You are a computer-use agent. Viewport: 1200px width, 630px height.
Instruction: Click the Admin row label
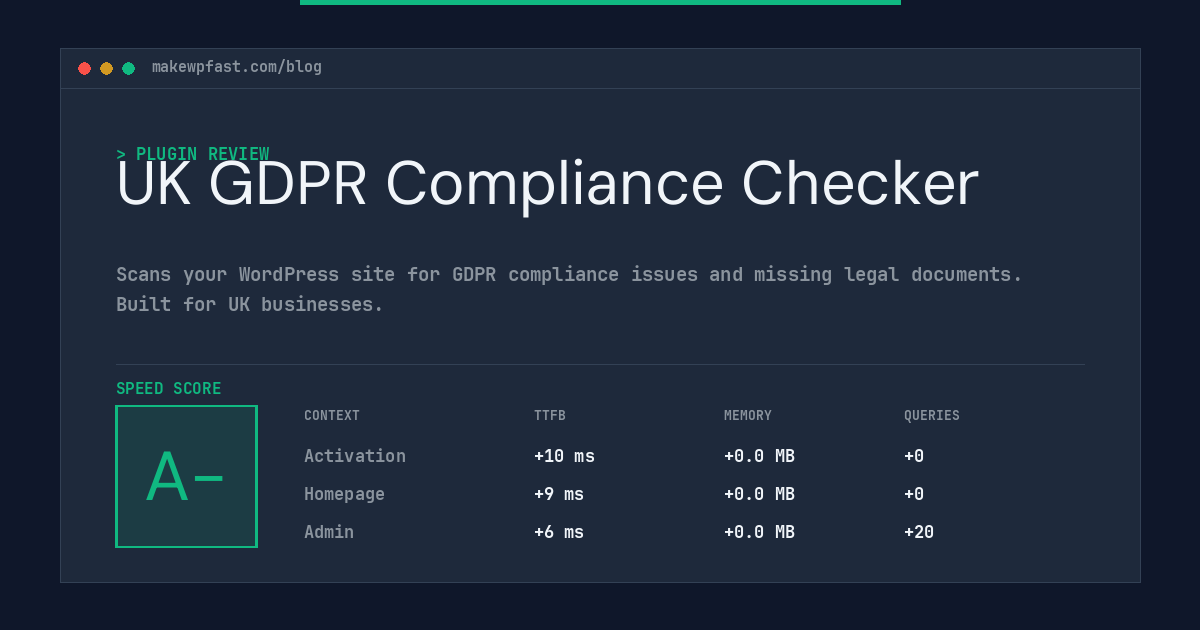[x=329, y=532]
